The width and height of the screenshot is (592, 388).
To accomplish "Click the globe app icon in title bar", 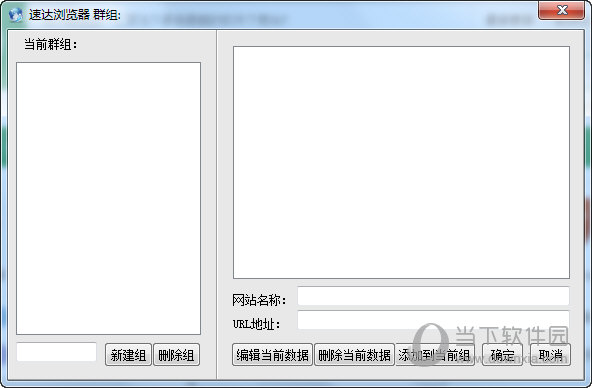I will [x=15, y=15].
